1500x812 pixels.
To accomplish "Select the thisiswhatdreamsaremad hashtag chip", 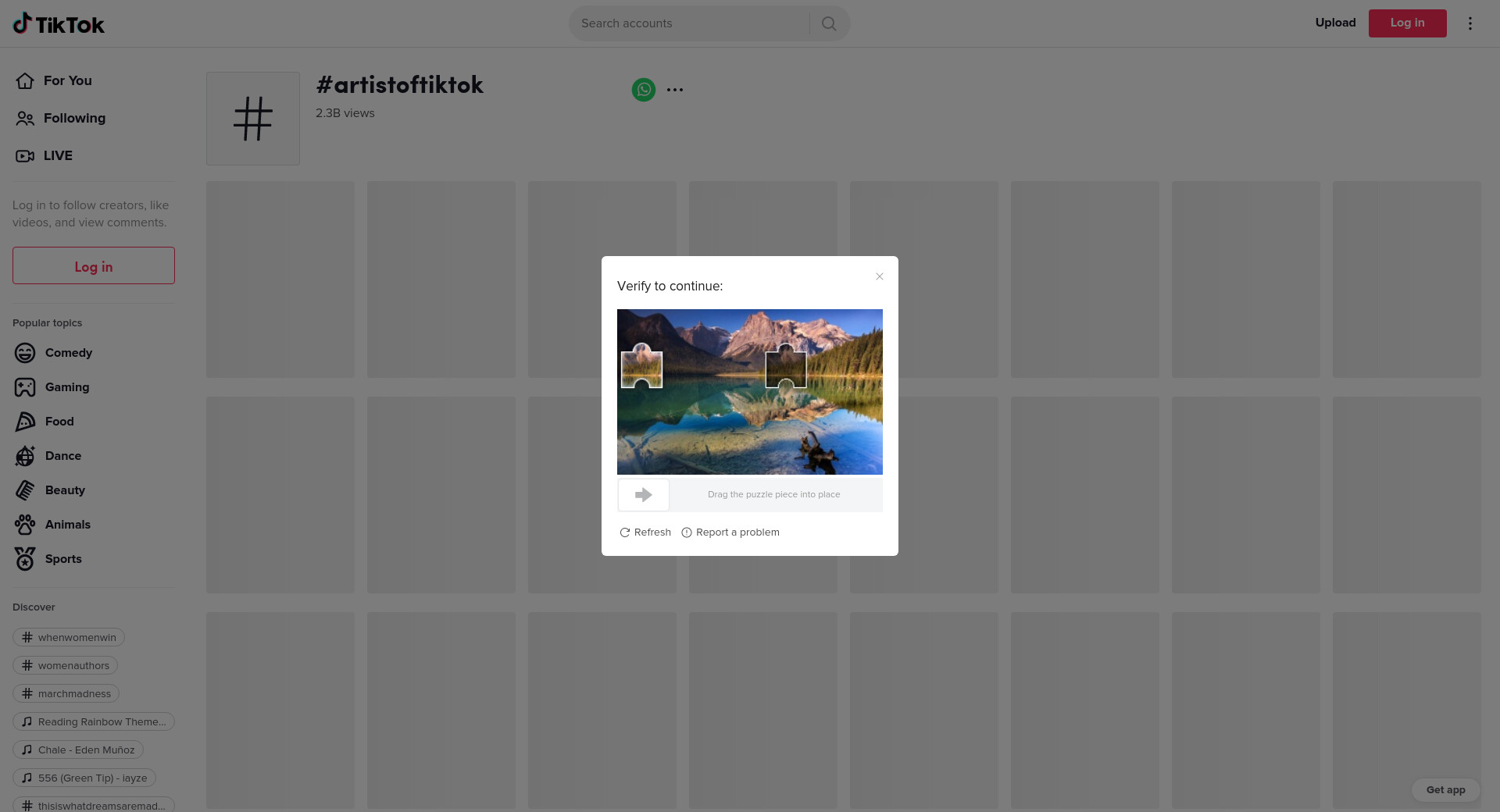I will pos(94,805).
